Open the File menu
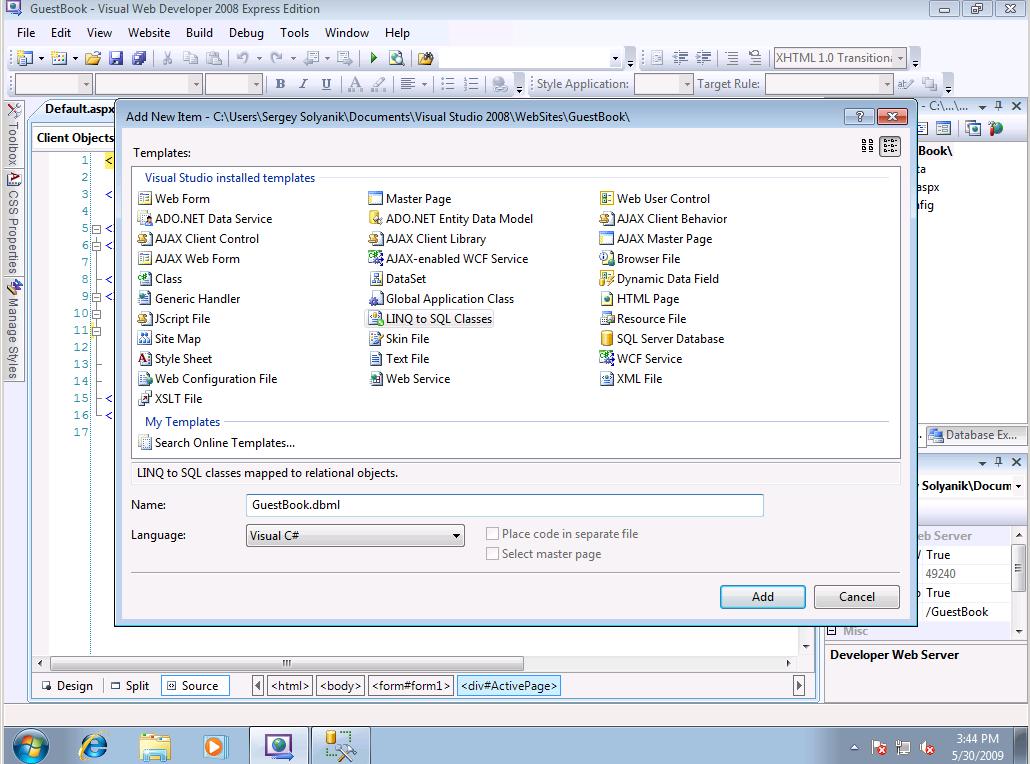The image size is (1030, 764). tap(26, 33)
